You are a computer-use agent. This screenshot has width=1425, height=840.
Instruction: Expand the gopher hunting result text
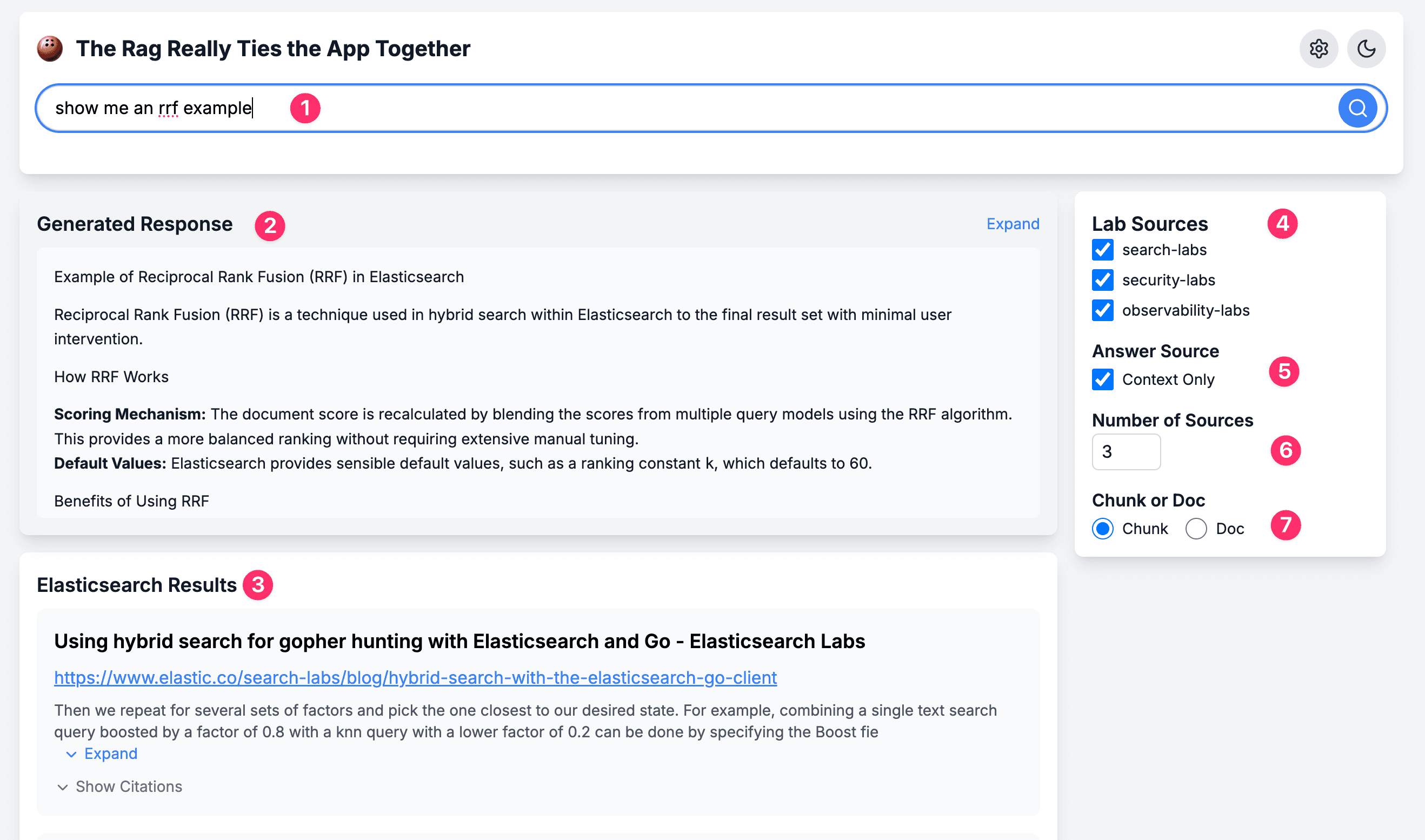[110, 754]
